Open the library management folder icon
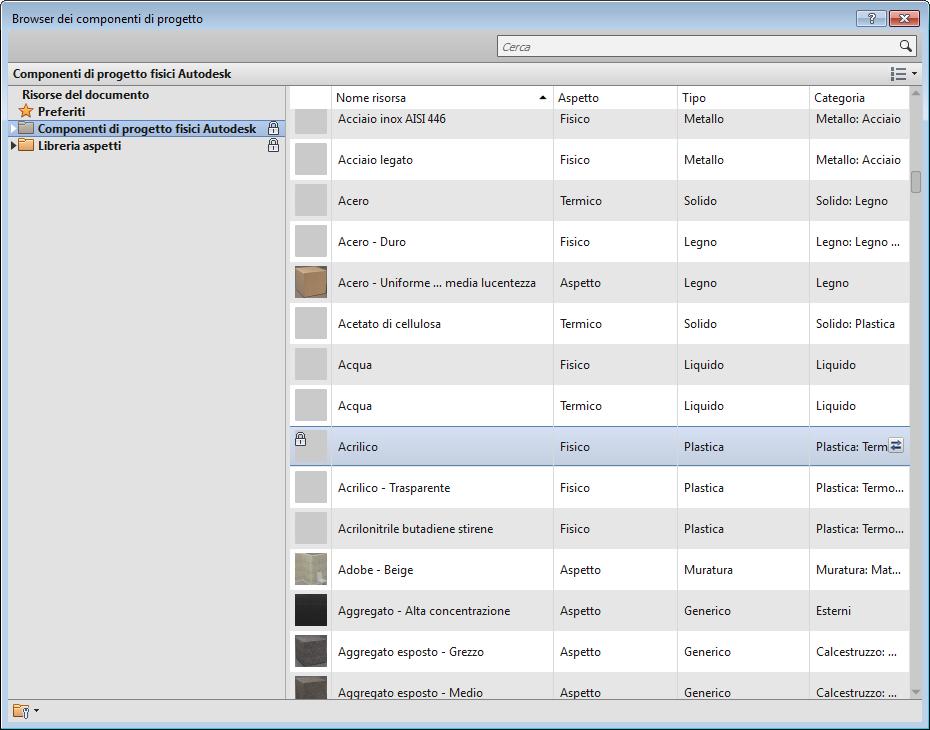The width and height of the screenshot is (930, 730). click(x=21, y=710)
